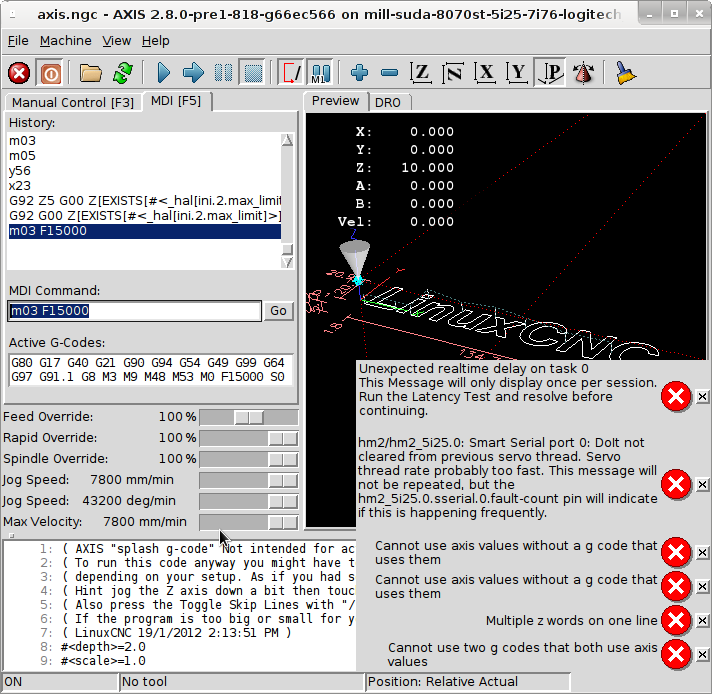Image resolution: width=712 pixels, height=694 pixels.
Task: Toggle the Emergency Stop button
Action: click(19, 73)
